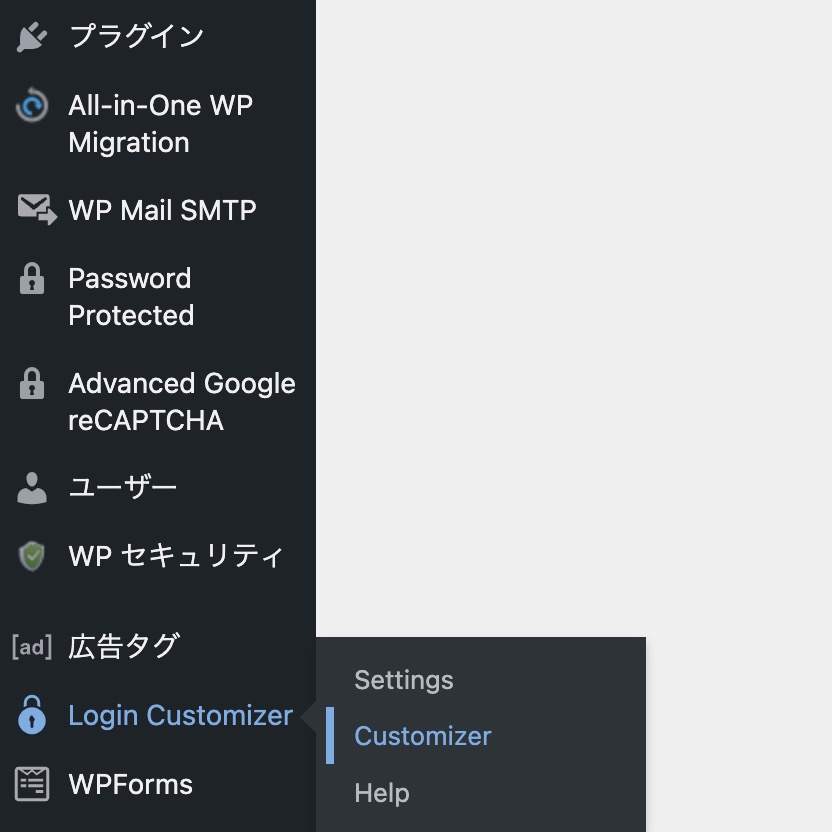Click the green shield icon for WP セキュリティ
Screen dimensions: 832x832
(x=32, y=556)
